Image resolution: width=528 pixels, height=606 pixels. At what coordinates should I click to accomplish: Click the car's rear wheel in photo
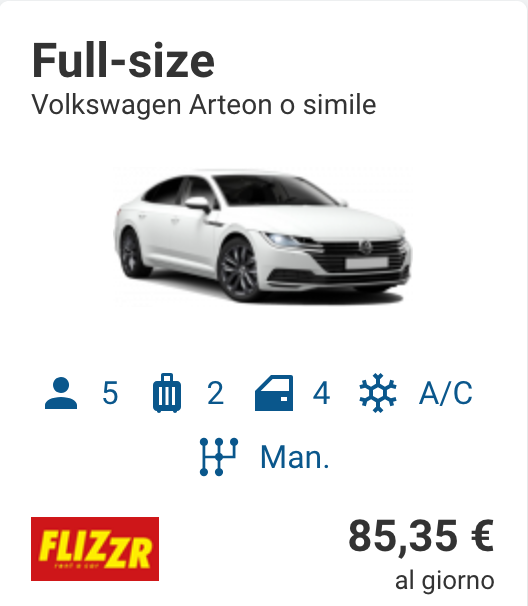[x=131, y=254]
